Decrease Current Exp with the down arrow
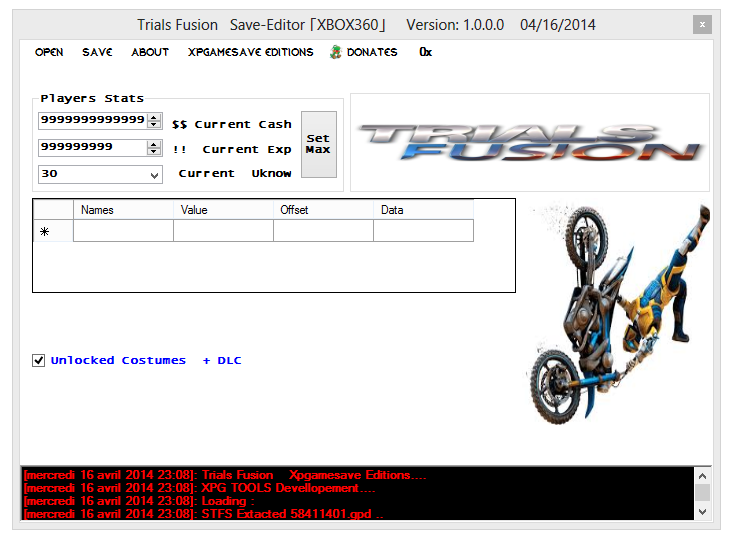This screenshot has height=544, width=735. point(154,152)
